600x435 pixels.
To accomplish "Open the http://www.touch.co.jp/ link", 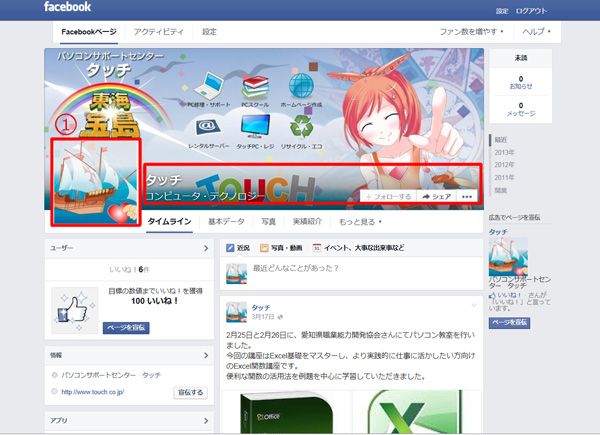I will click(93, 392).
